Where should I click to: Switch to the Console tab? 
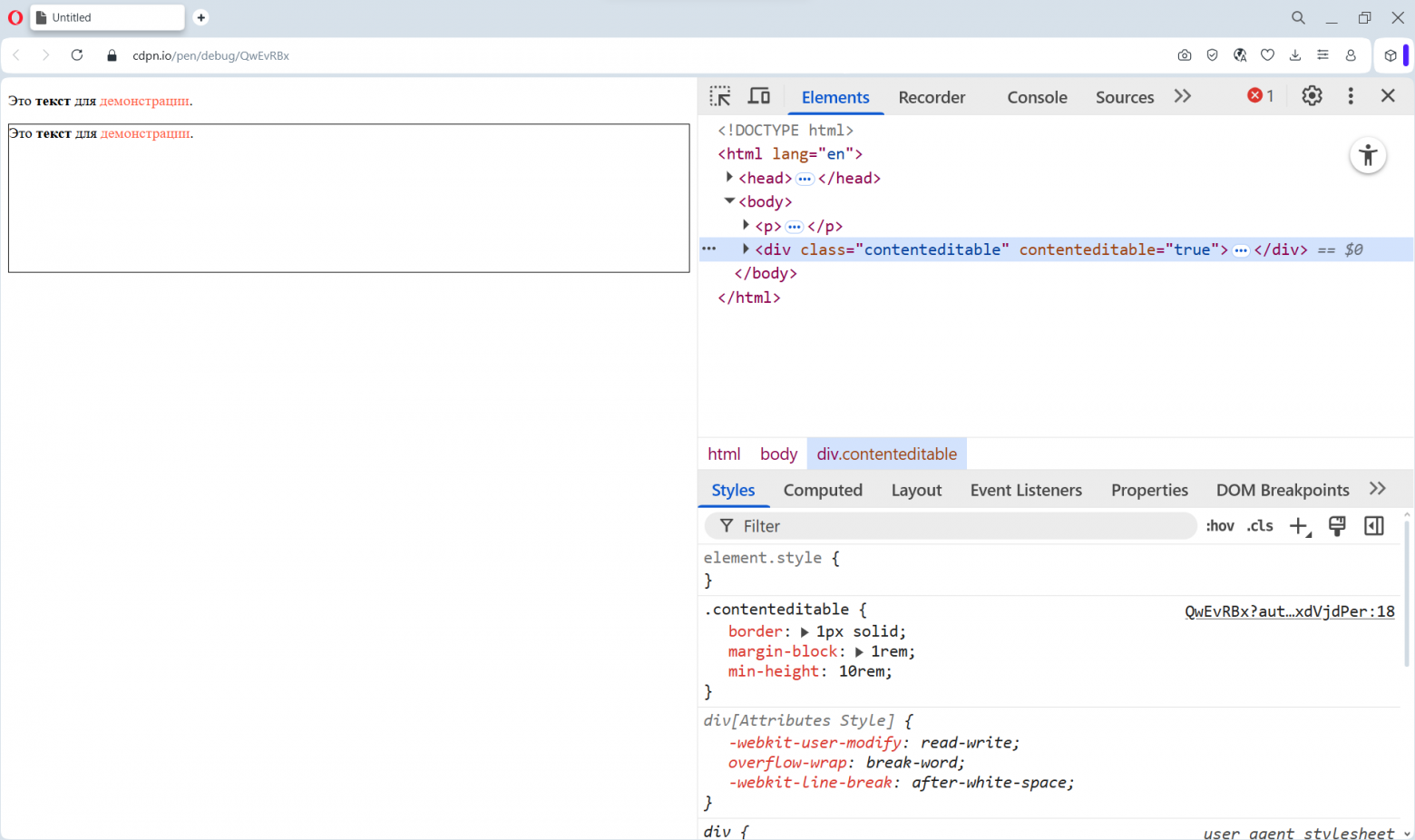point(1037,97)
